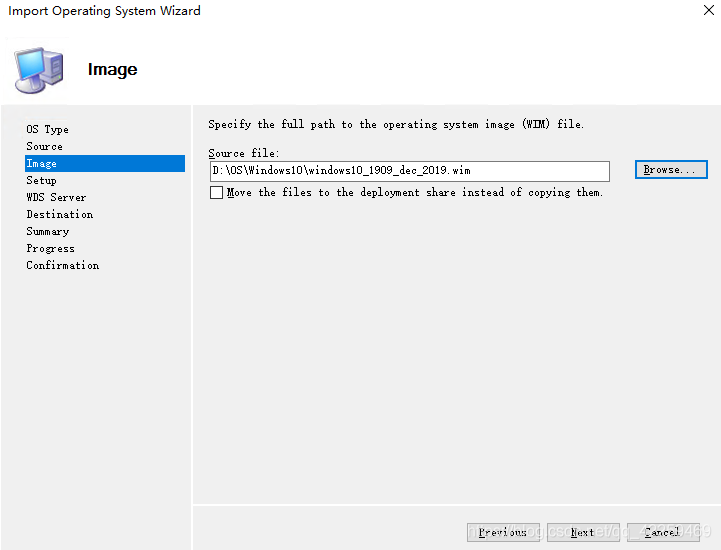Jump to the WDS Server step
Screen dimensions: 721x550
(x=56, y=197)
